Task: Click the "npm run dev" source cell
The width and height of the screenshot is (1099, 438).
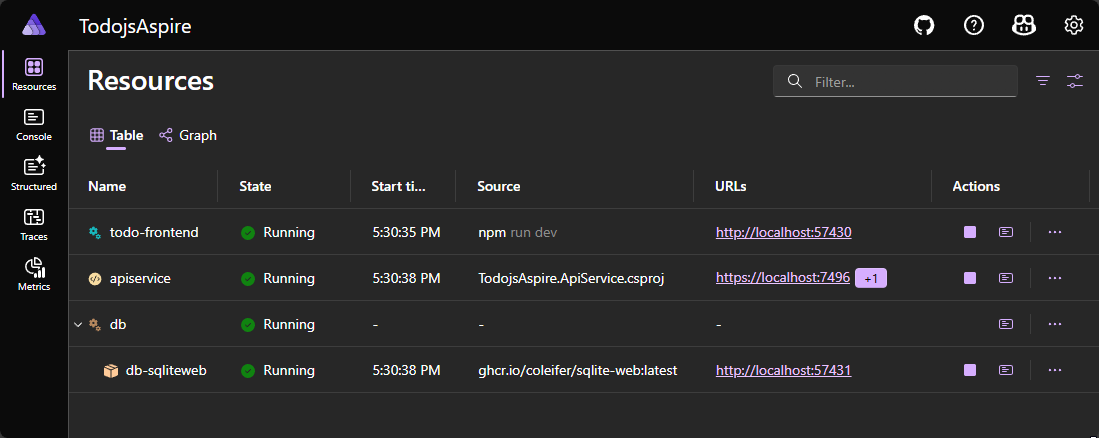Action: coord(517,232)
